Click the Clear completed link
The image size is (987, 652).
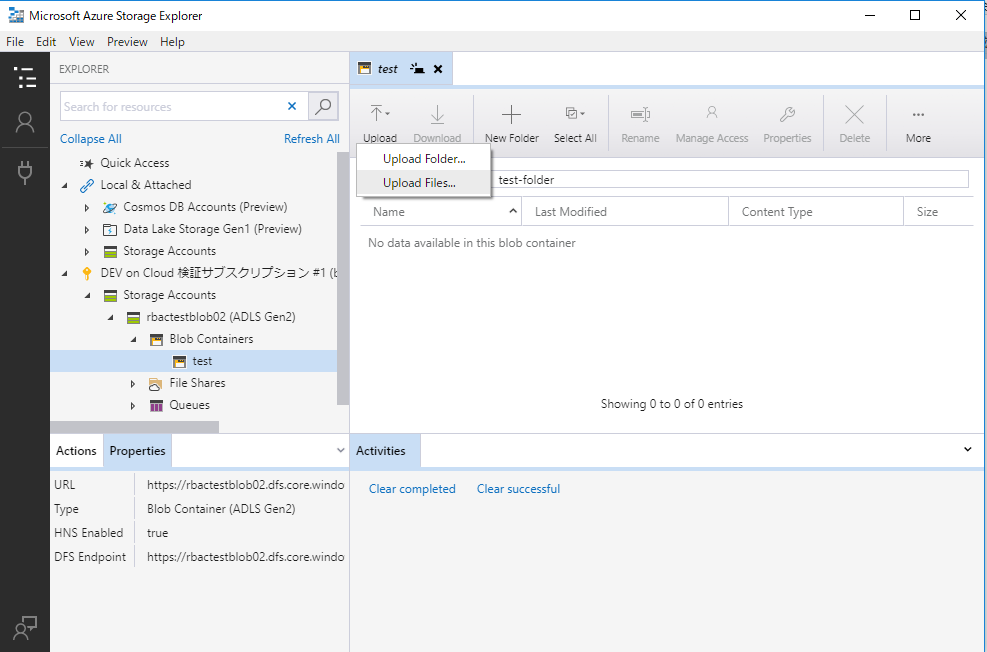(412, 489)
